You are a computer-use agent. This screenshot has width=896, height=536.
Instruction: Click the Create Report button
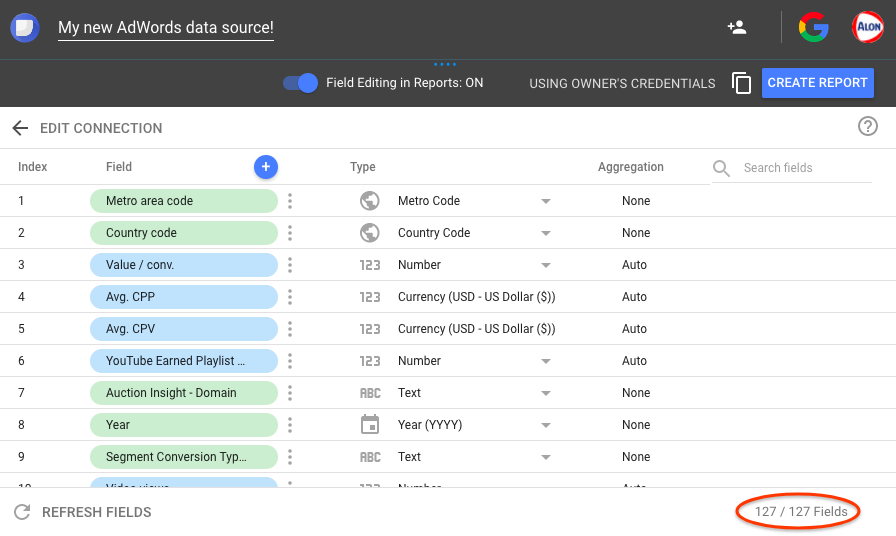coord(818,83)
